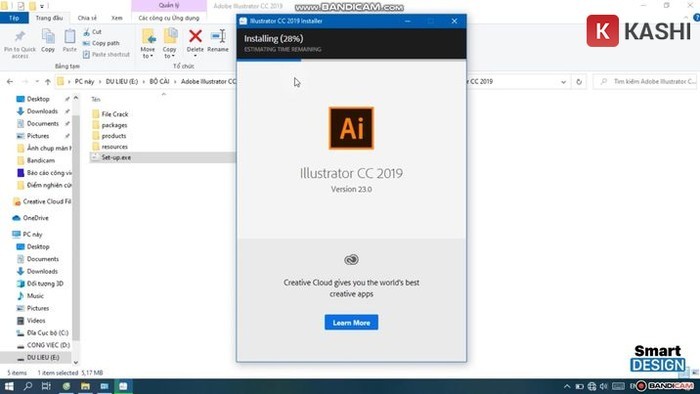Click Creative Cloud logo in installer
The height and width of the screenshot is (394, 700).
click(351, 260)
